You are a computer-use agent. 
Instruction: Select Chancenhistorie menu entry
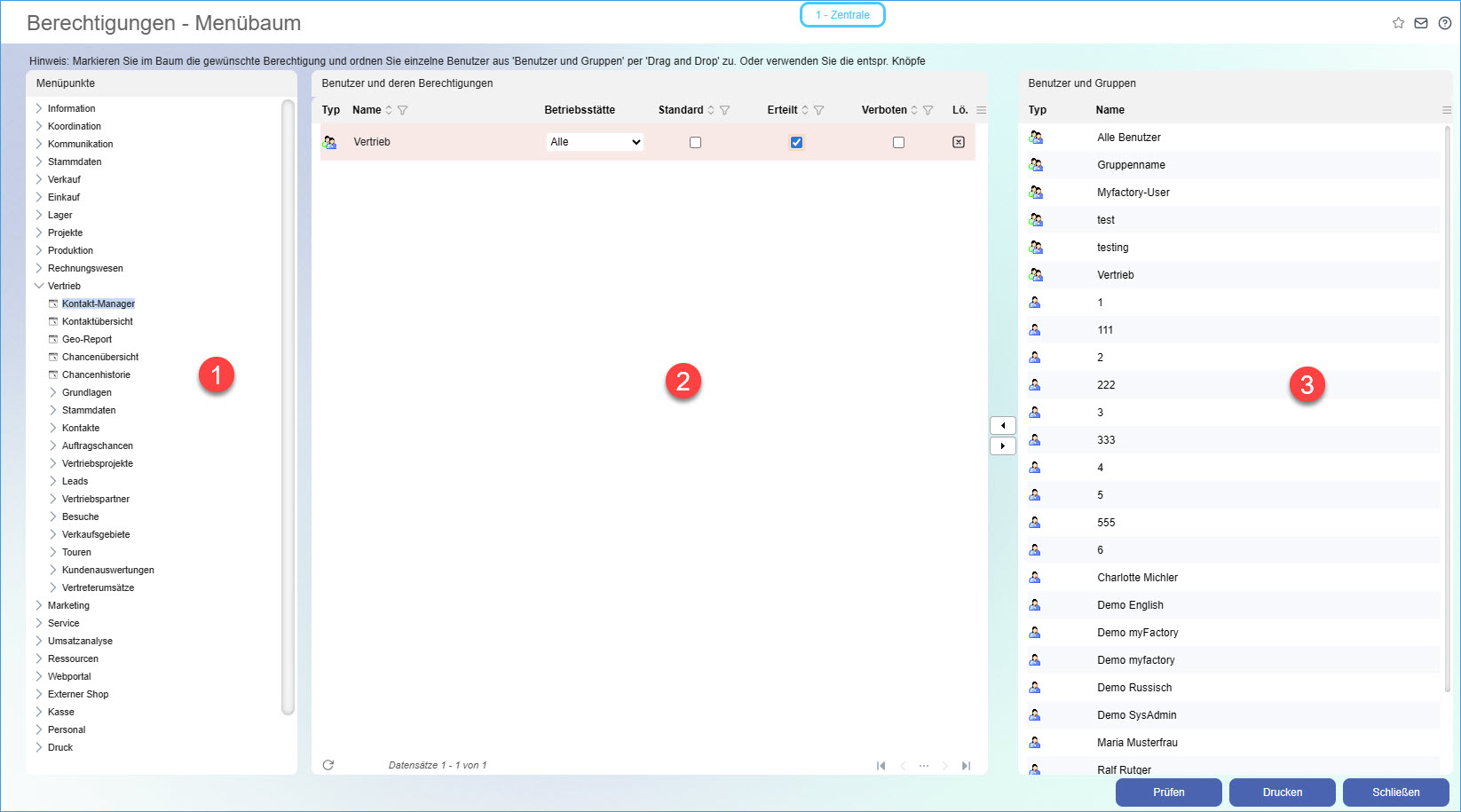pyautogui.click(x=96, y=374)
